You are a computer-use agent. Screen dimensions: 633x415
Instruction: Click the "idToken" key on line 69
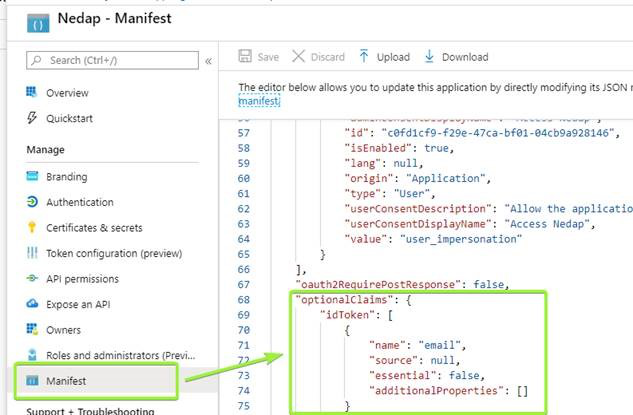(x=348, y=314)
